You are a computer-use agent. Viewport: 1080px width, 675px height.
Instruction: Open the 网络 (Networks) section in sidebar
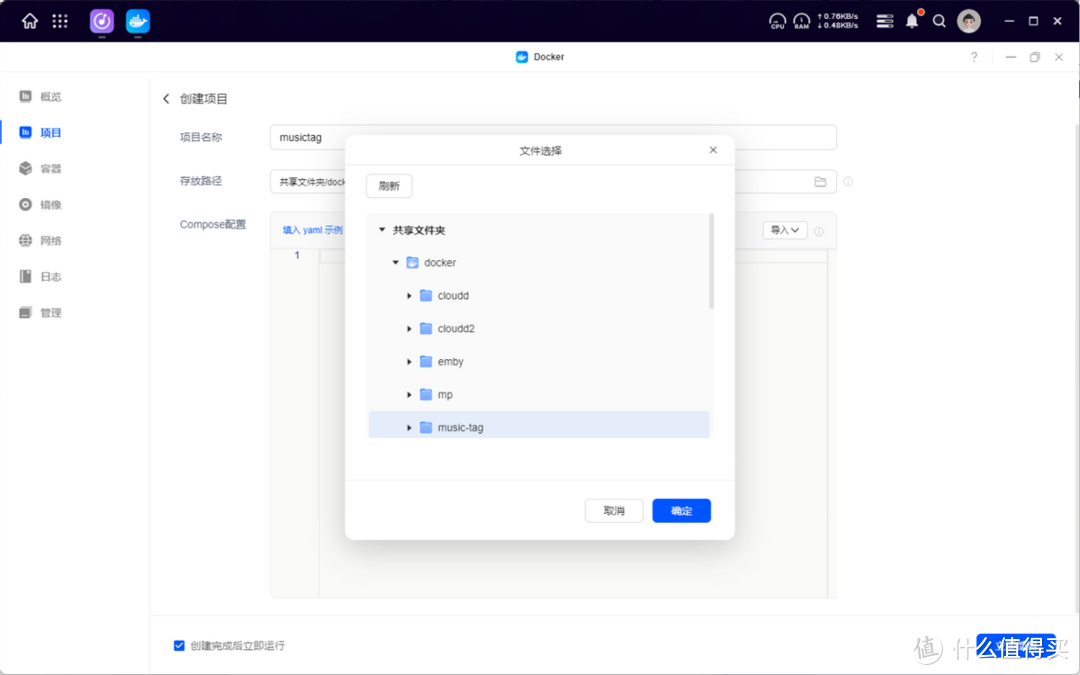coord(49,240)
